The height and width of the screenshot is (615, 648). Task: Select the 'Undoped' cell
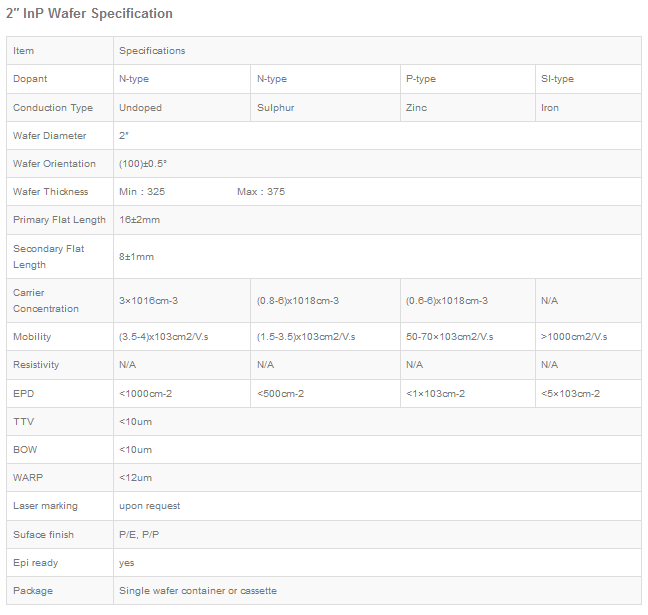tap(140, 108)
